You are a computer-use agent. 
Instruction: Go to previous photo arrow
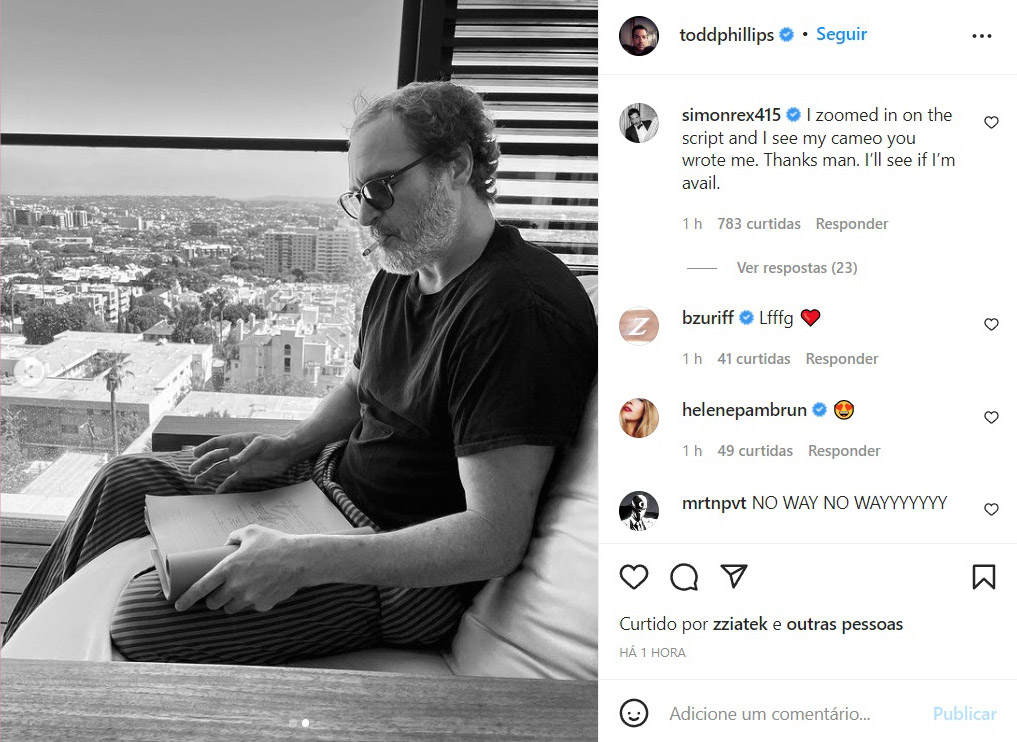click(x=30, y=371)
